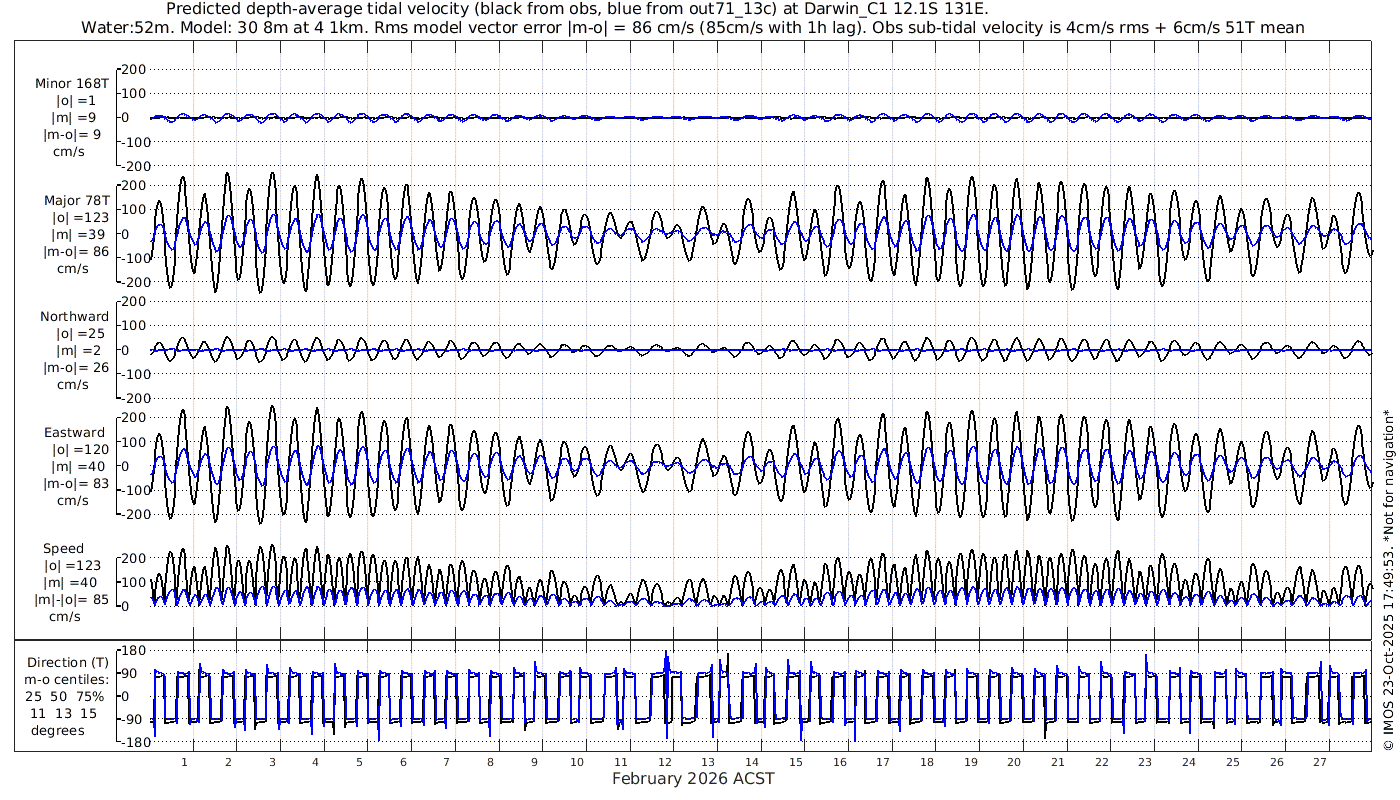Viewport: 1400px width, 800px height.
Task: Click the "180" tick on the Direction axis
Action: [134, 651]
